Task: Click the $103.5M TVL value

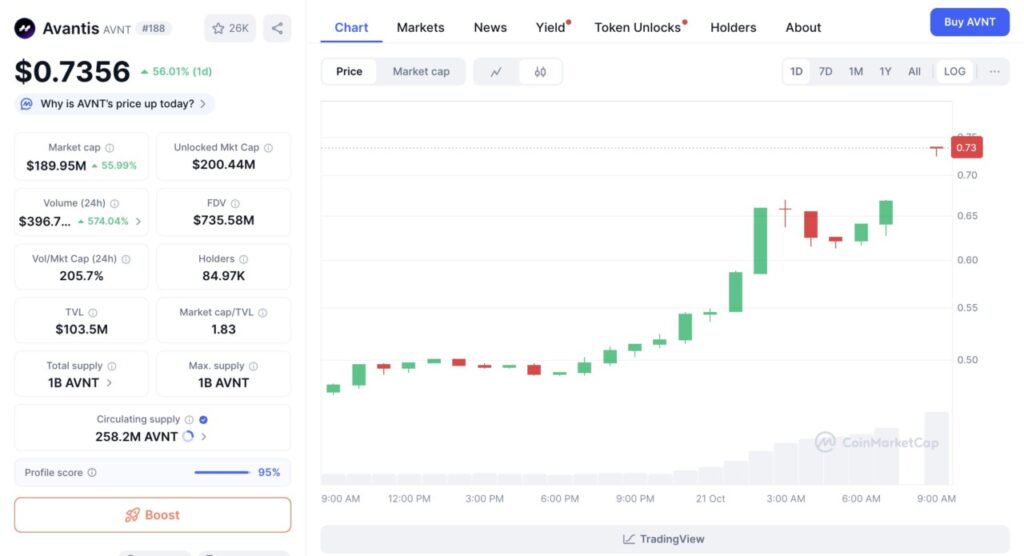Action: pos(82,329)
